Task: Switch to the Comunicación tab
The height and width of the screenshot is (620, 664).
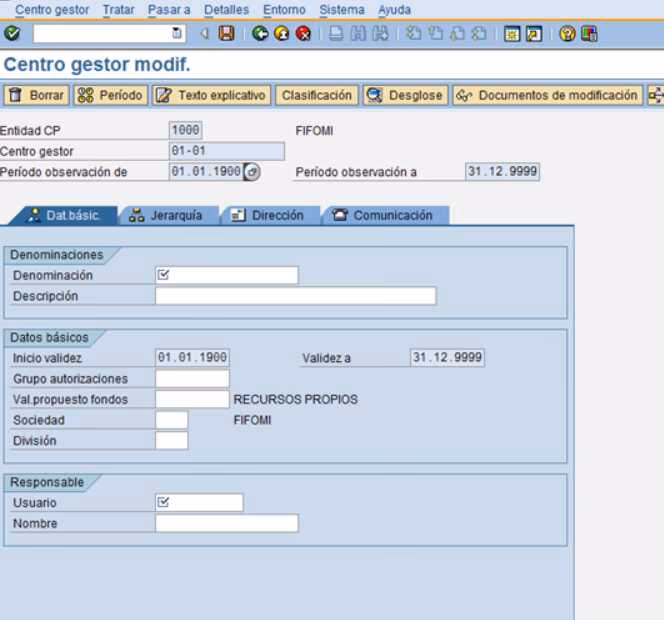Action: pos(386,215)
